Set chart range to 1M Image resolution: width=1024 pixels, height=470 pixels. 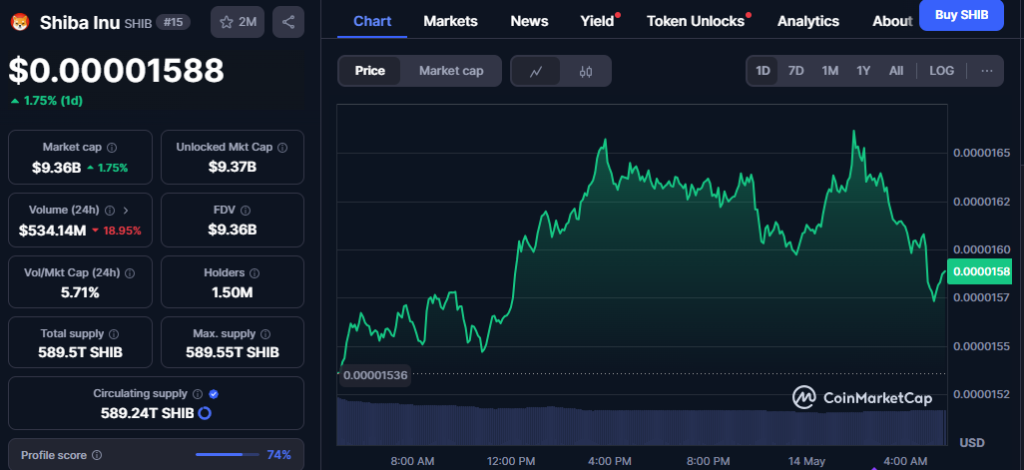pyautogui.click(x=830, y=70)
